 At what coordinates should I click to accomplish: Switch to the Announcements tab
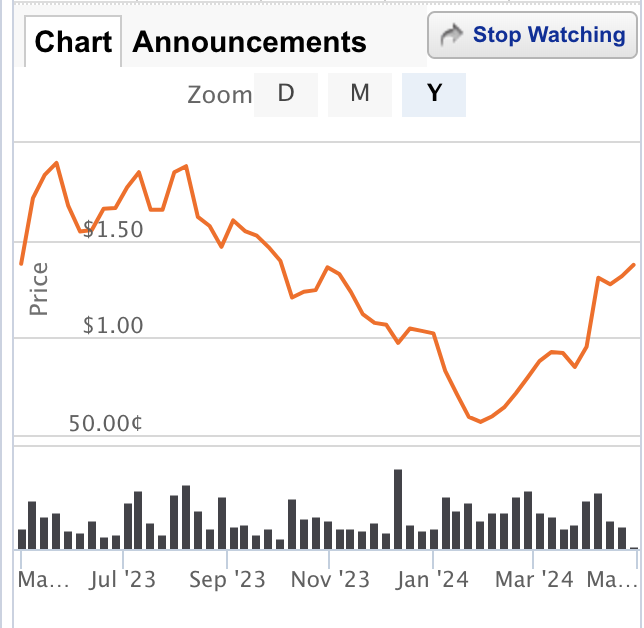[x=249, y=42]
